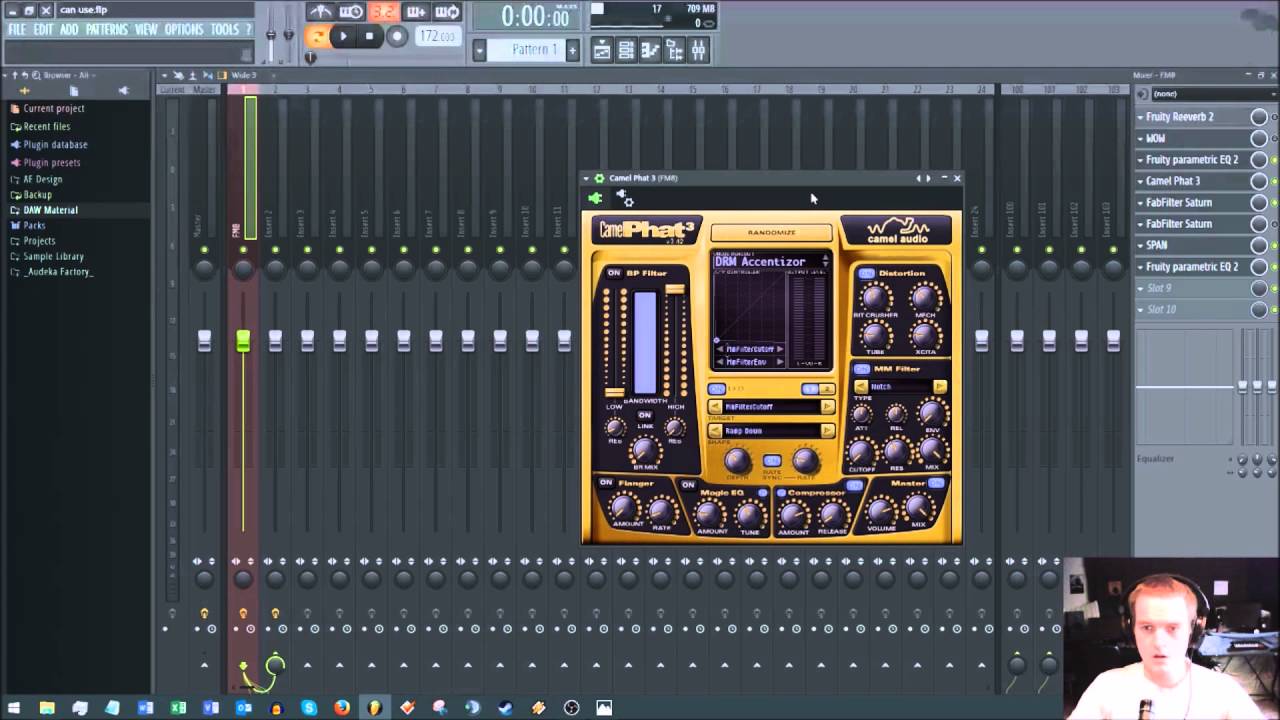This screenshot has width=1280, height=720.
Task: Open the TOOLS menu
Action: [x=224, y=30]
